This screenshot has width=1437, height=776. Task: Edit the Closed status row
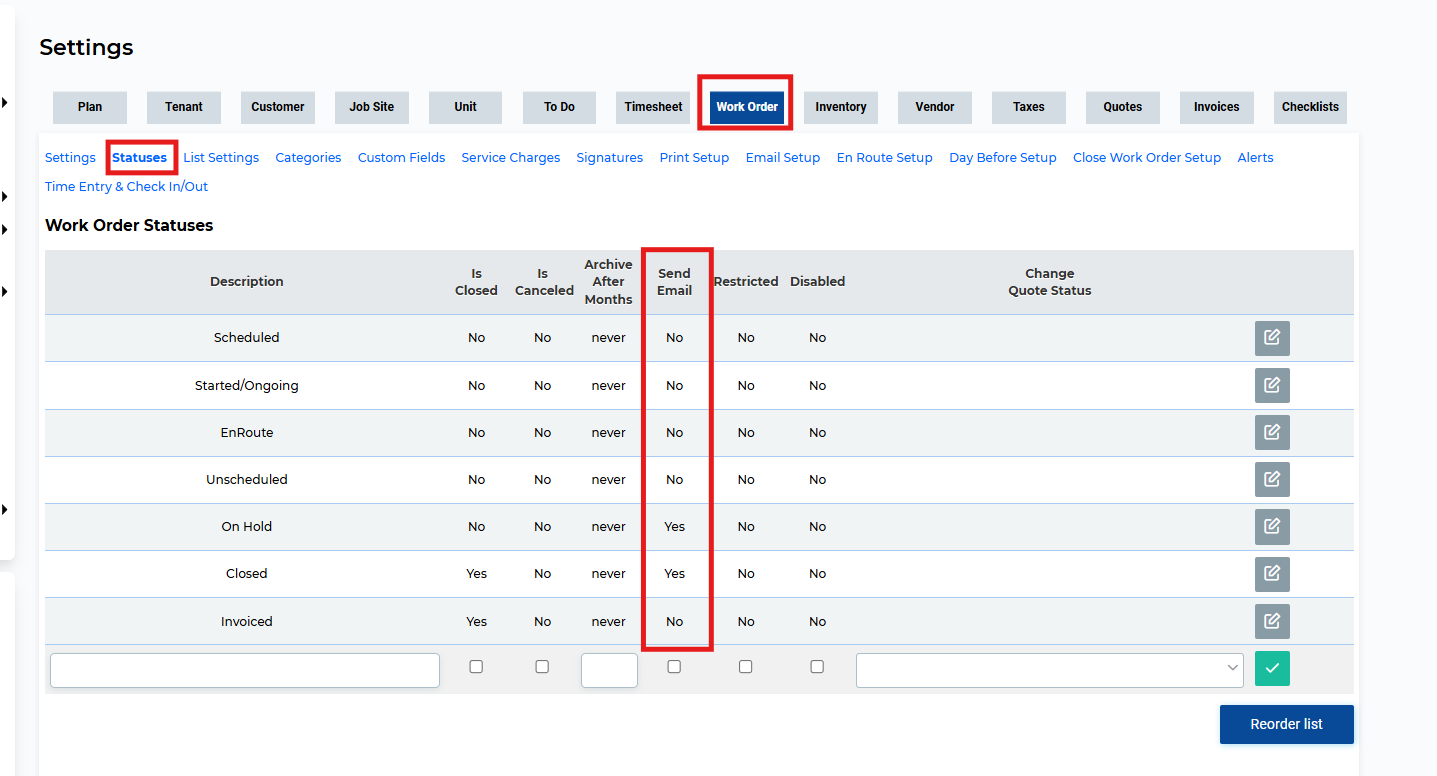(x=1272, y=573)
